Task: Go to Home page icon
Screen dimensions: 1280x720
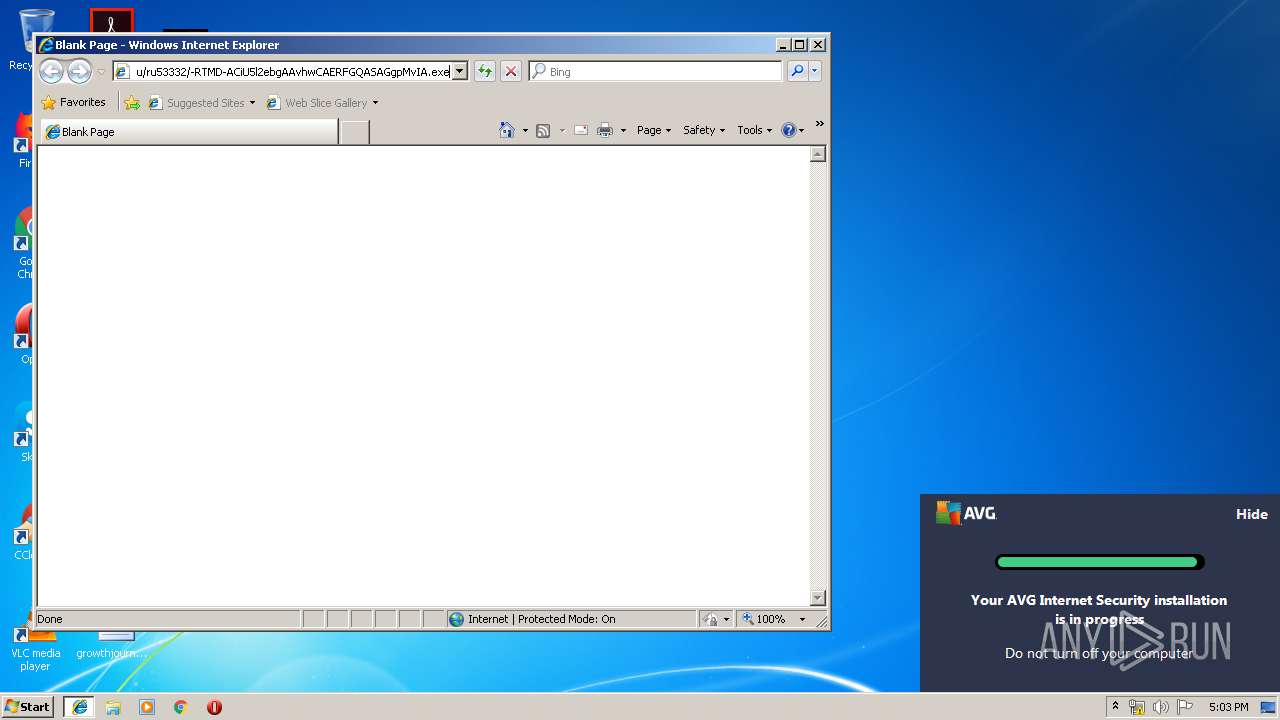Action: [507, 130]
